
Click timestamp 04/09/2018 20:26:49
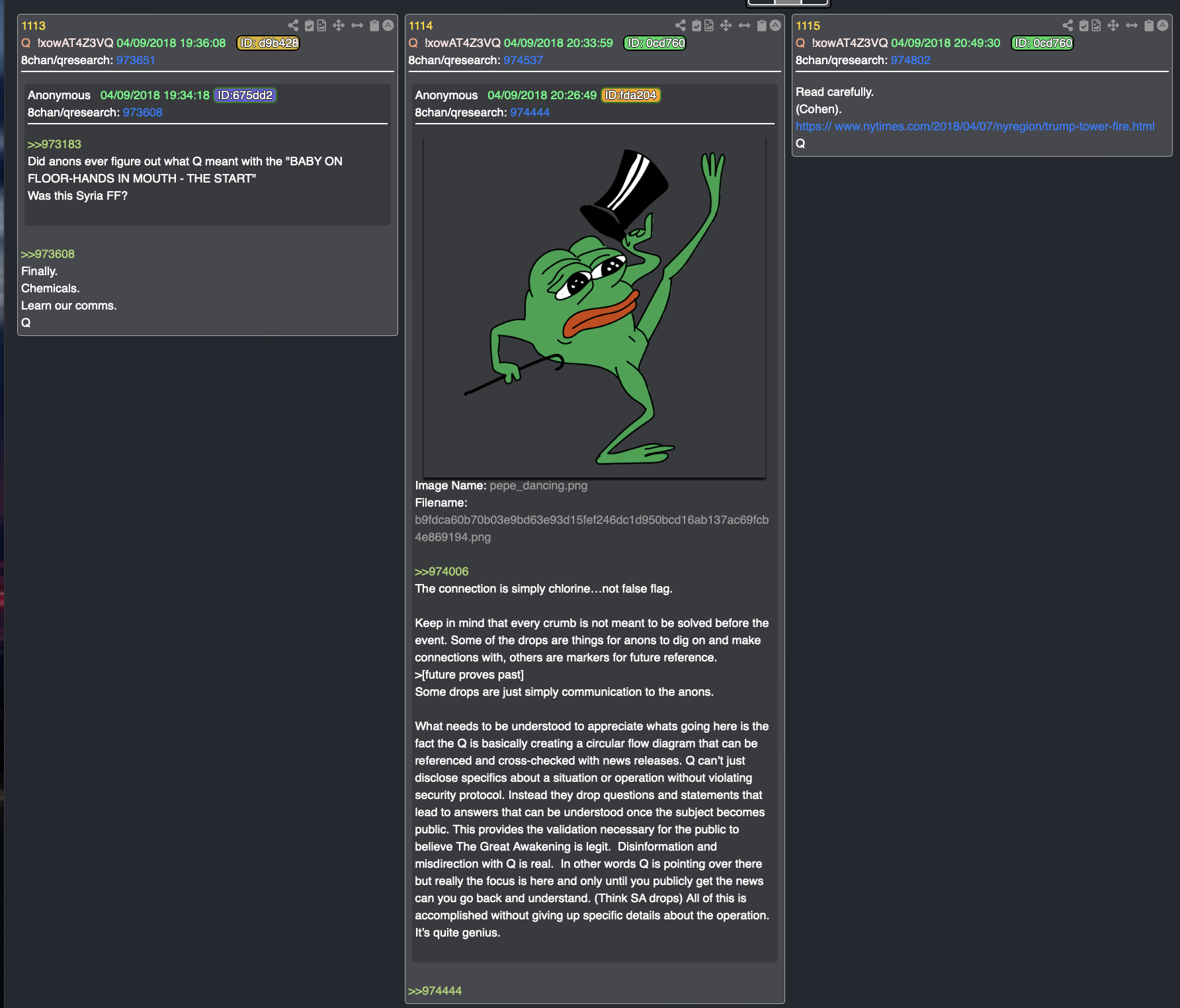pyautogui.click(x=542, y=95)
